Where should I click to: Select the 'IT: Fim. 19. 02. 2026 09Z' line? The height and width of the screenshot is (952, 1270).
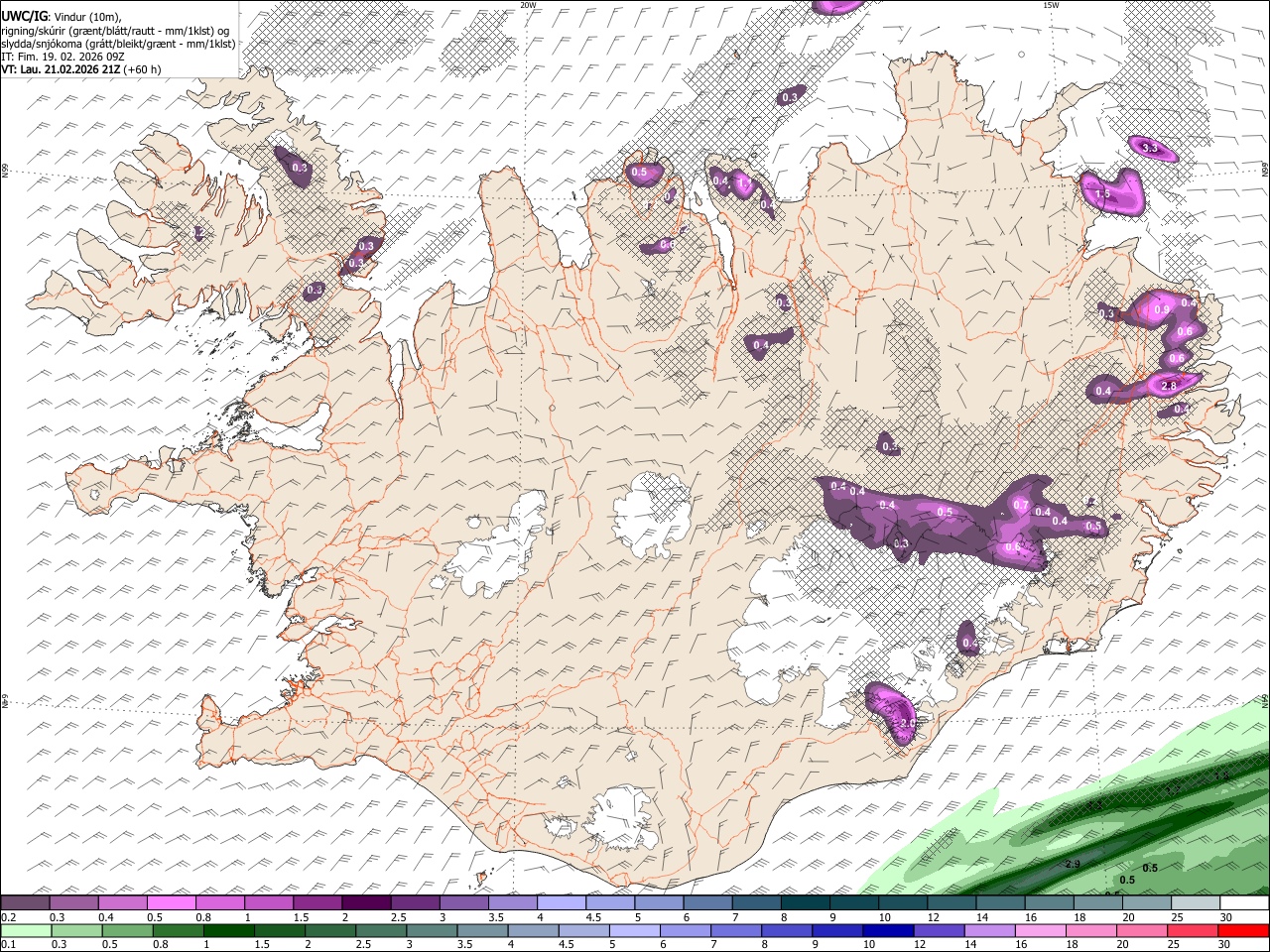63,57
